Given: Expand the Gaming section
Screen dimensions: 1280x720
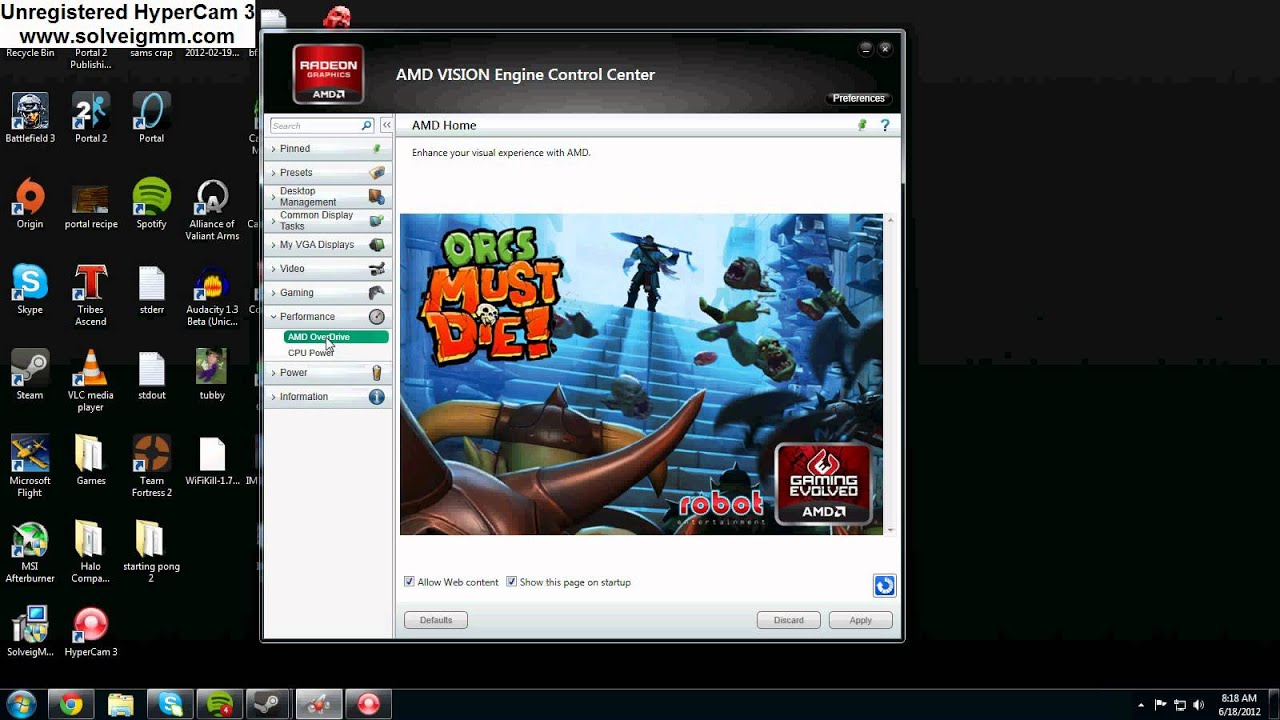Looking at the screenshot, I should (x=327, y=293).
